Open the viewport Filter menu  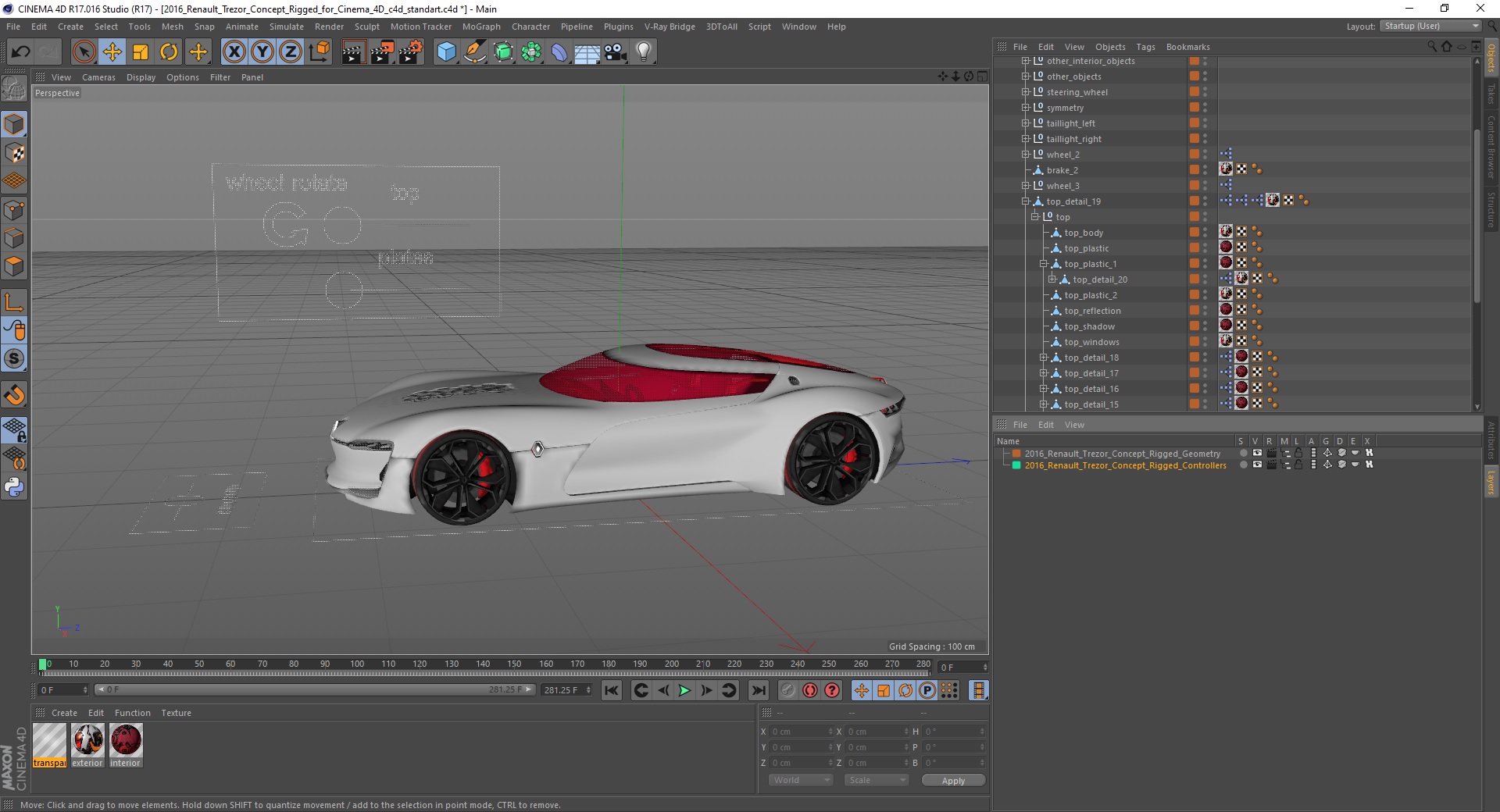pos(220,77)
